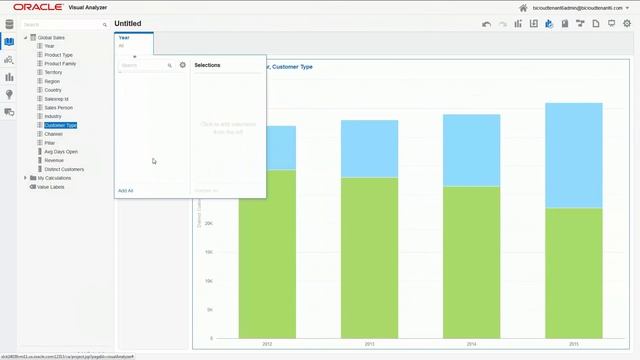The image size is (640, 360).
Task: Click the Value Labels icon
Action: tap(33, 187)
